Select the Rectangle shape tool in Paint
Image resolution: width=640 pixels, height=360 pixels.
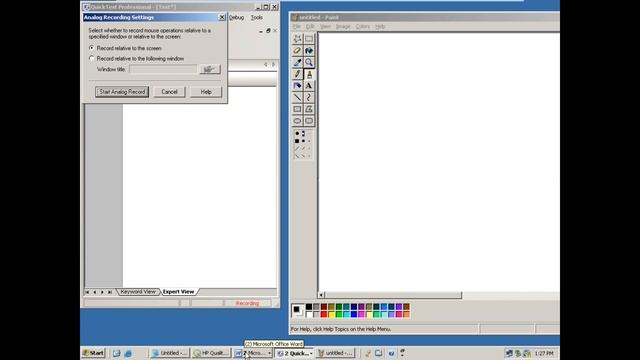point(297,109)
